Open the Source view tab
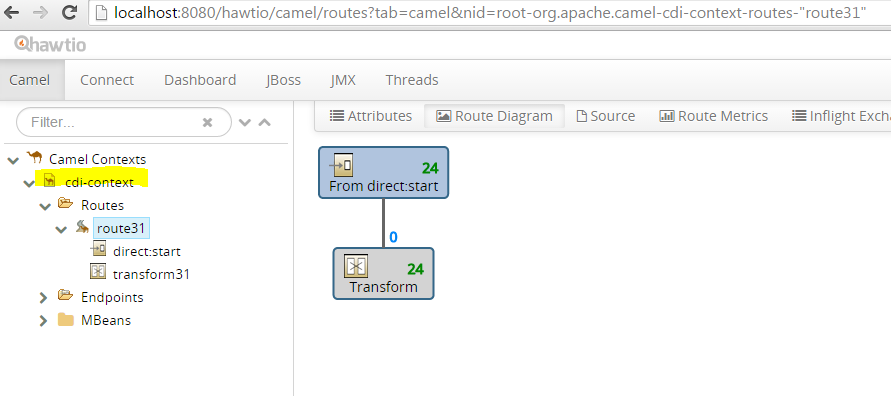The image size is (891, 396). click(x=606, y=116)
